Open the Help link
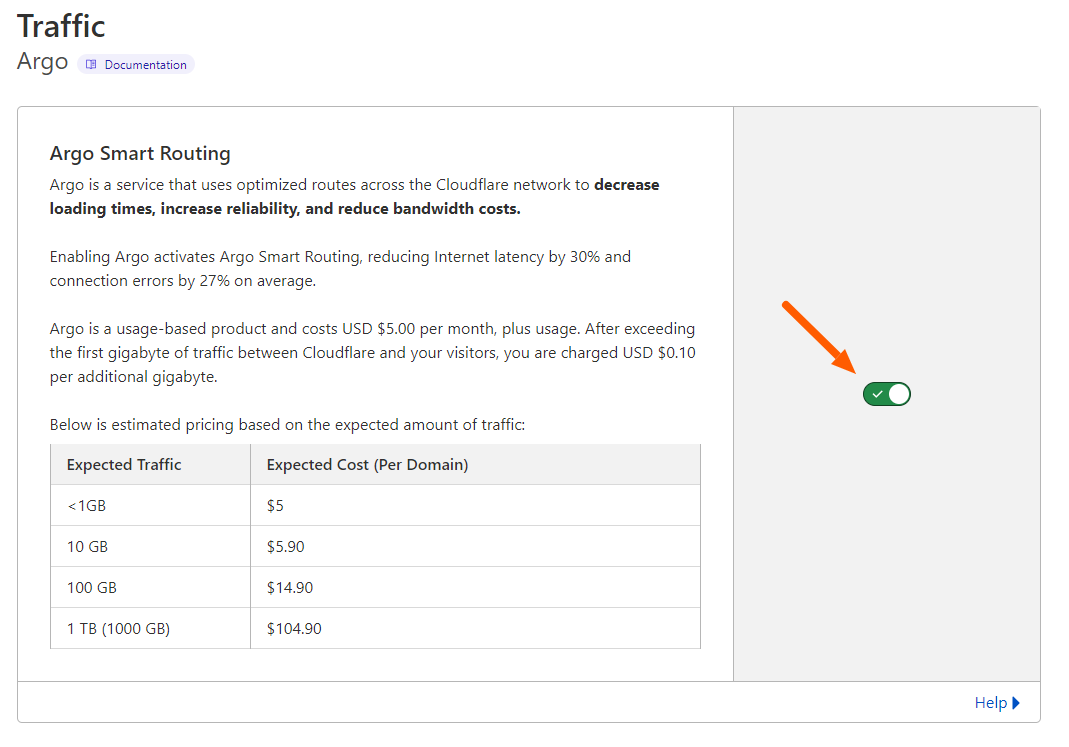This screenshot has width=1069, height=747. click(989, 703)
